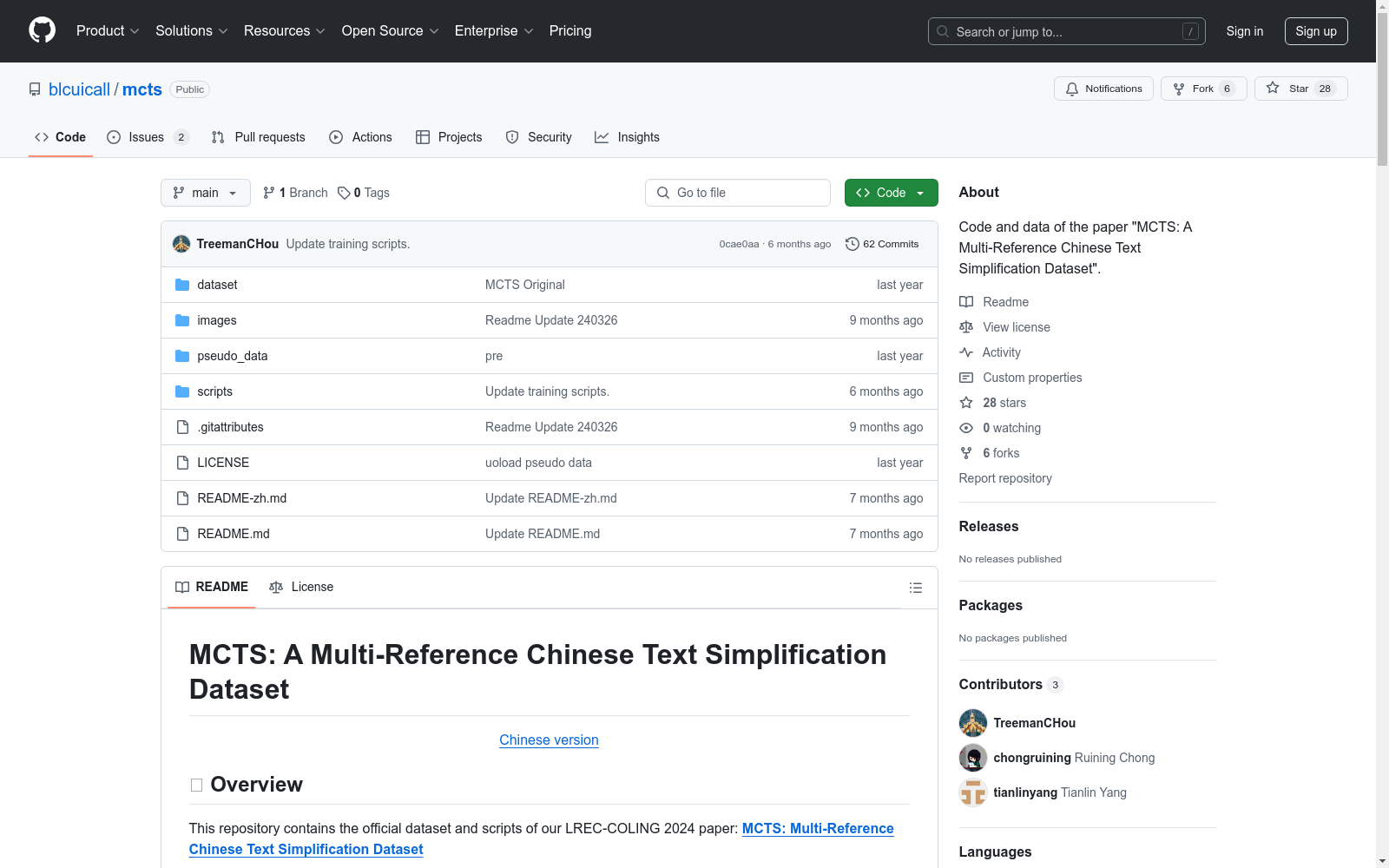The width and height of the screenshot is (1389, 868).
Task: Open the Pricing page
Action: point(570,30)
